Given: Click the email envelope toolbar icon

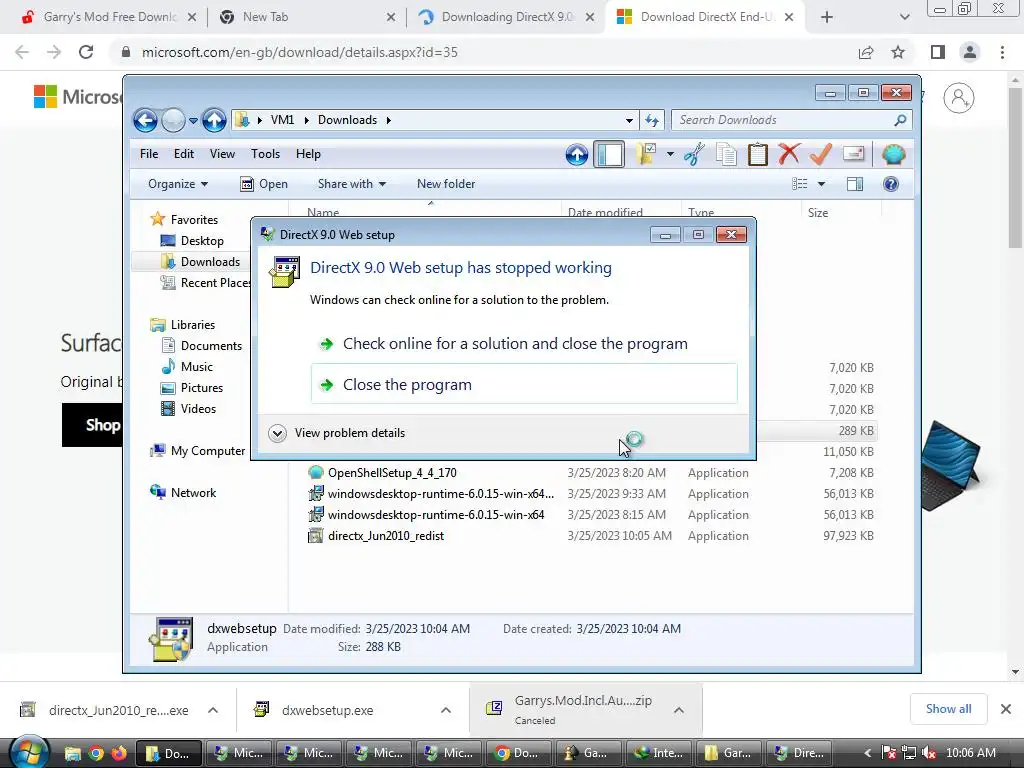Looking at the screenshot, I should coord(854,155).
